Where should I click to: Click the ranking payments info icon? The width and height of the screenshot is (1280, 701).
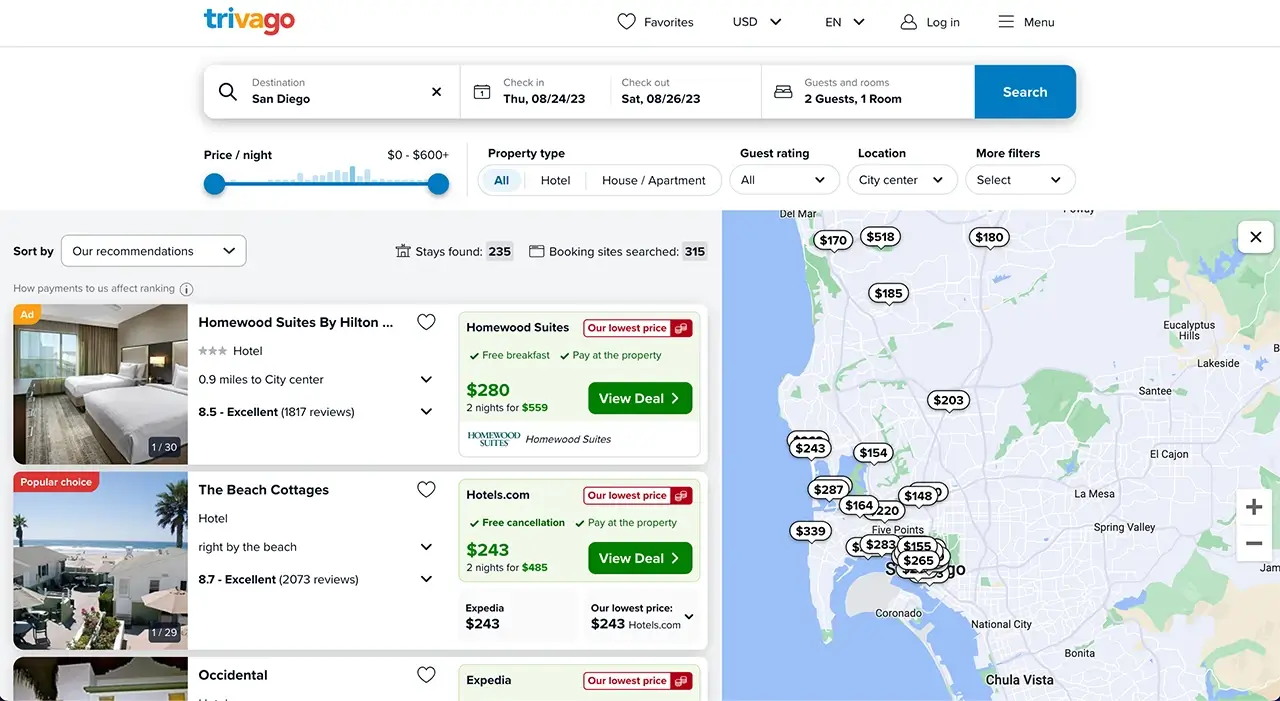[186, 289]
